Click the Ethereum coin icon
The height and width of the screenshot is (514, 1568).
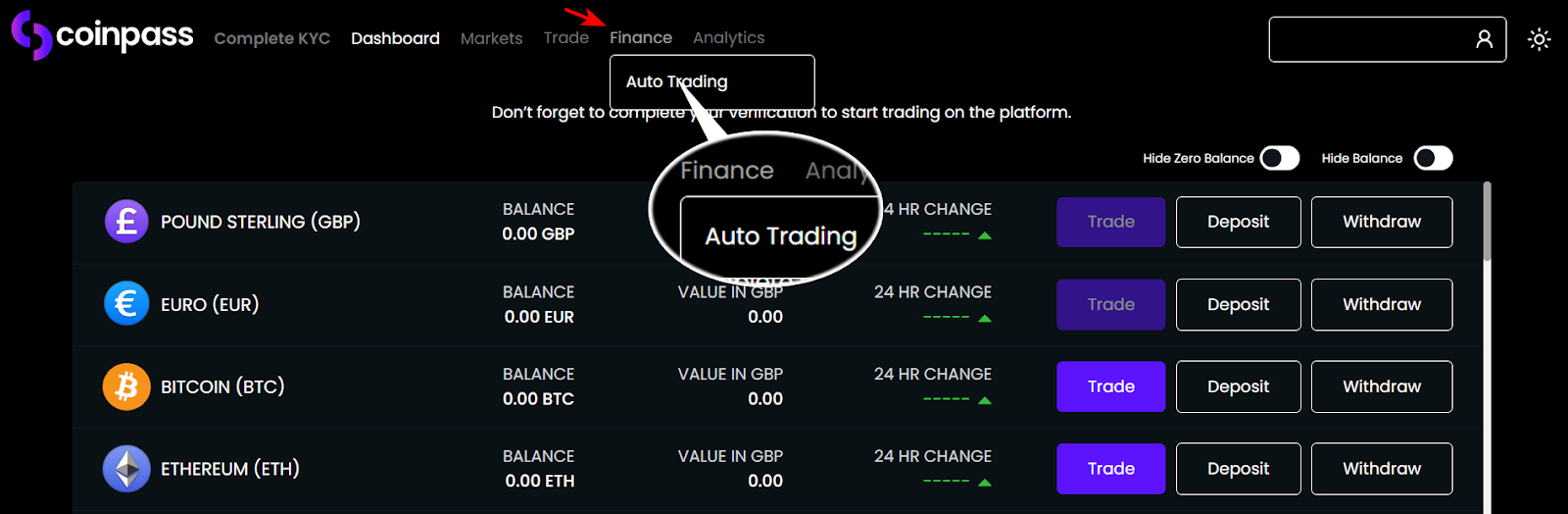click(x=126, y=469)
